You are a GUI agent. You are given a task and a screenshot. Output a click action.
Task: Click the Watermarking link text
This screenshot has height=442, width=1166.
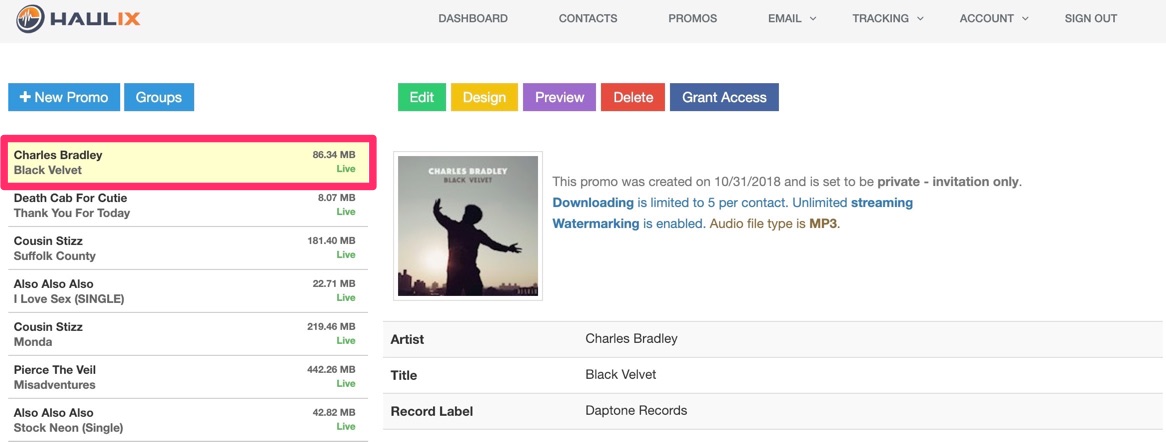(x=596, y=223)
